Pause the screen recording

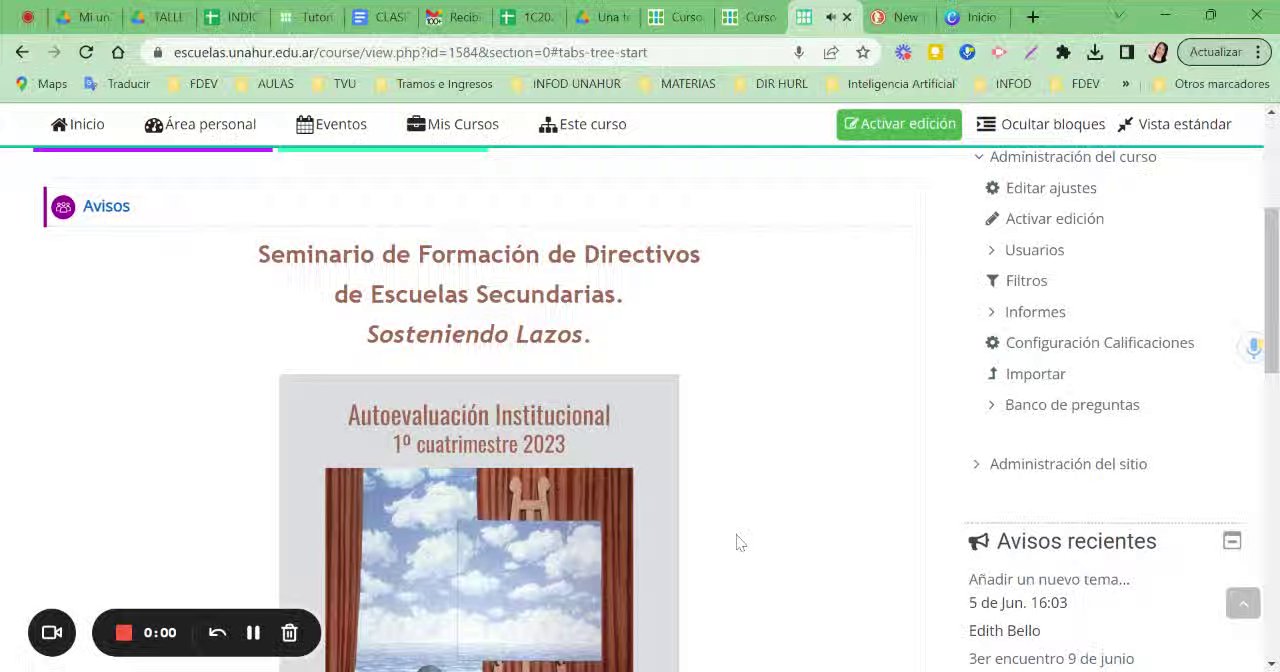point(253,632)
